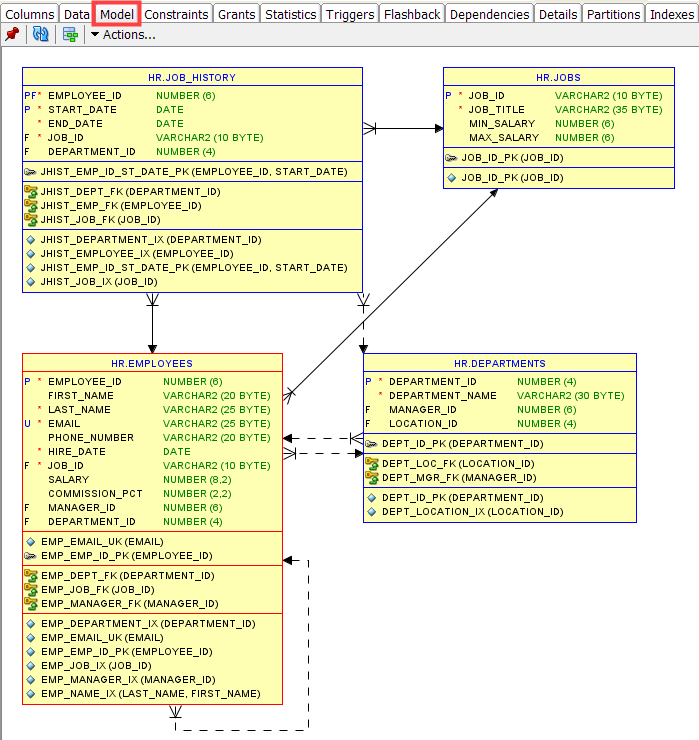Click arrowhead of JOB_HISTORY to JOBS relationship
This screenshot has height=740, width=699.
tap(439, 128)
